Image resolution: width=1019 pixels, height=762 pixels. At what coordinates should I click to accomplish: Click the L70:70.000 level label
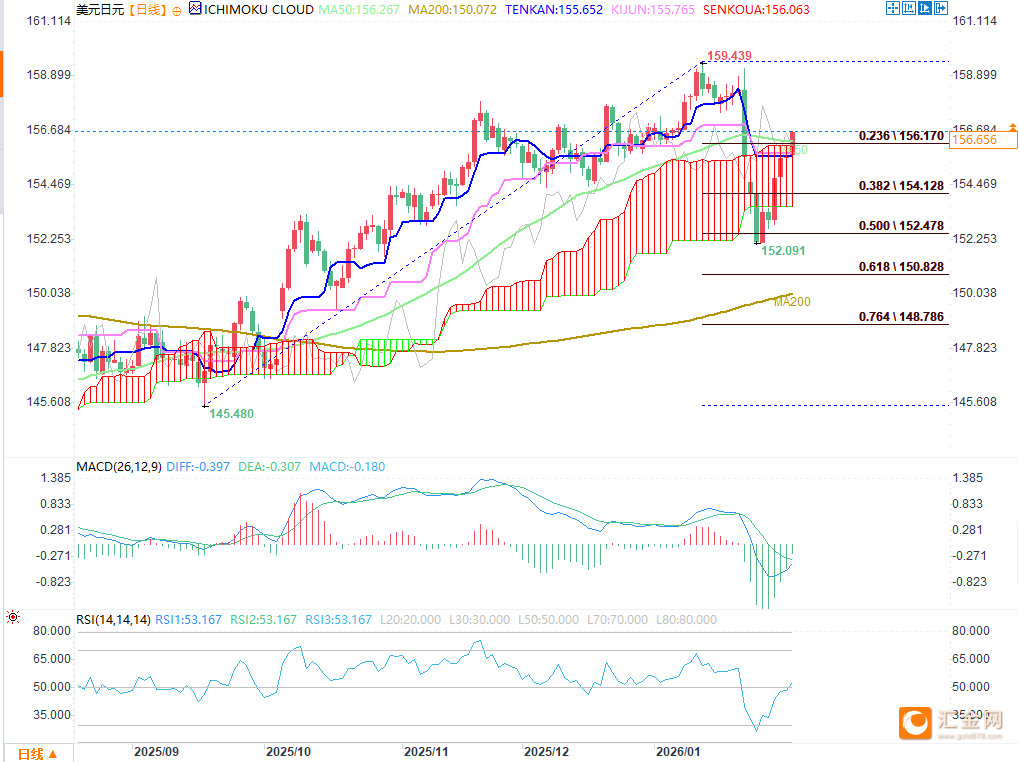click(x=617, y=620)
